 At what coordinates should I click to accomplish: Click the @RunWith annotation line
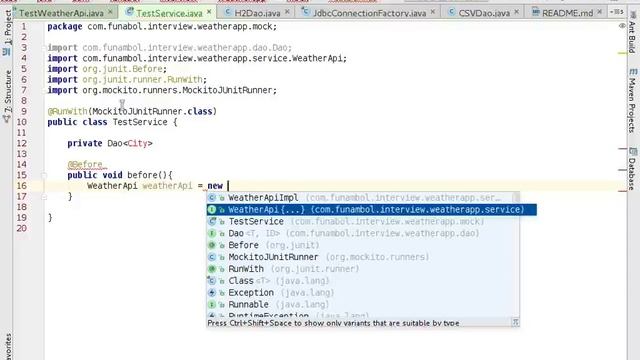tap(132, 111)
